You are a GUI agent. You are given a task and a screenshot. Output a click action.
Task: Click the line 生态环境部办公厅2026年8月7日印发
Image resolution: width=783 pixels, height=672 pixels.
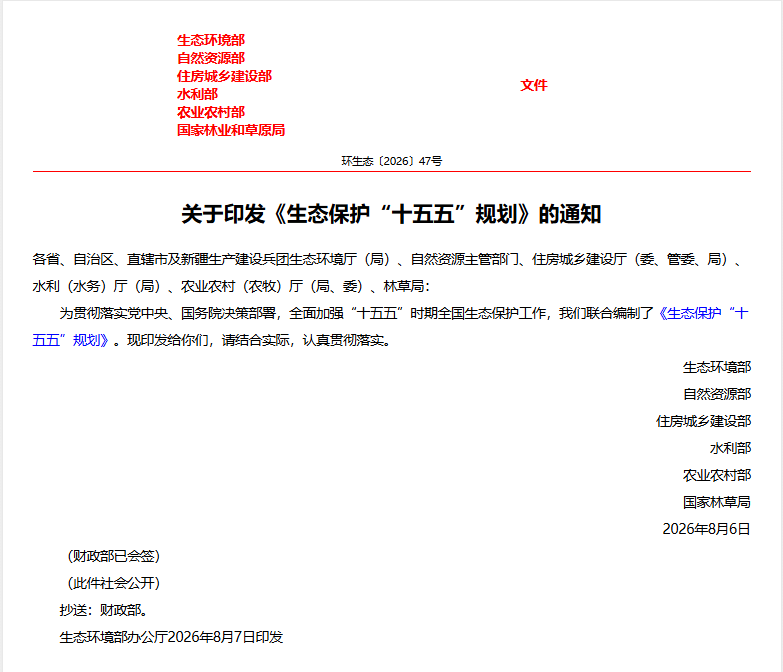click(171, 637)
